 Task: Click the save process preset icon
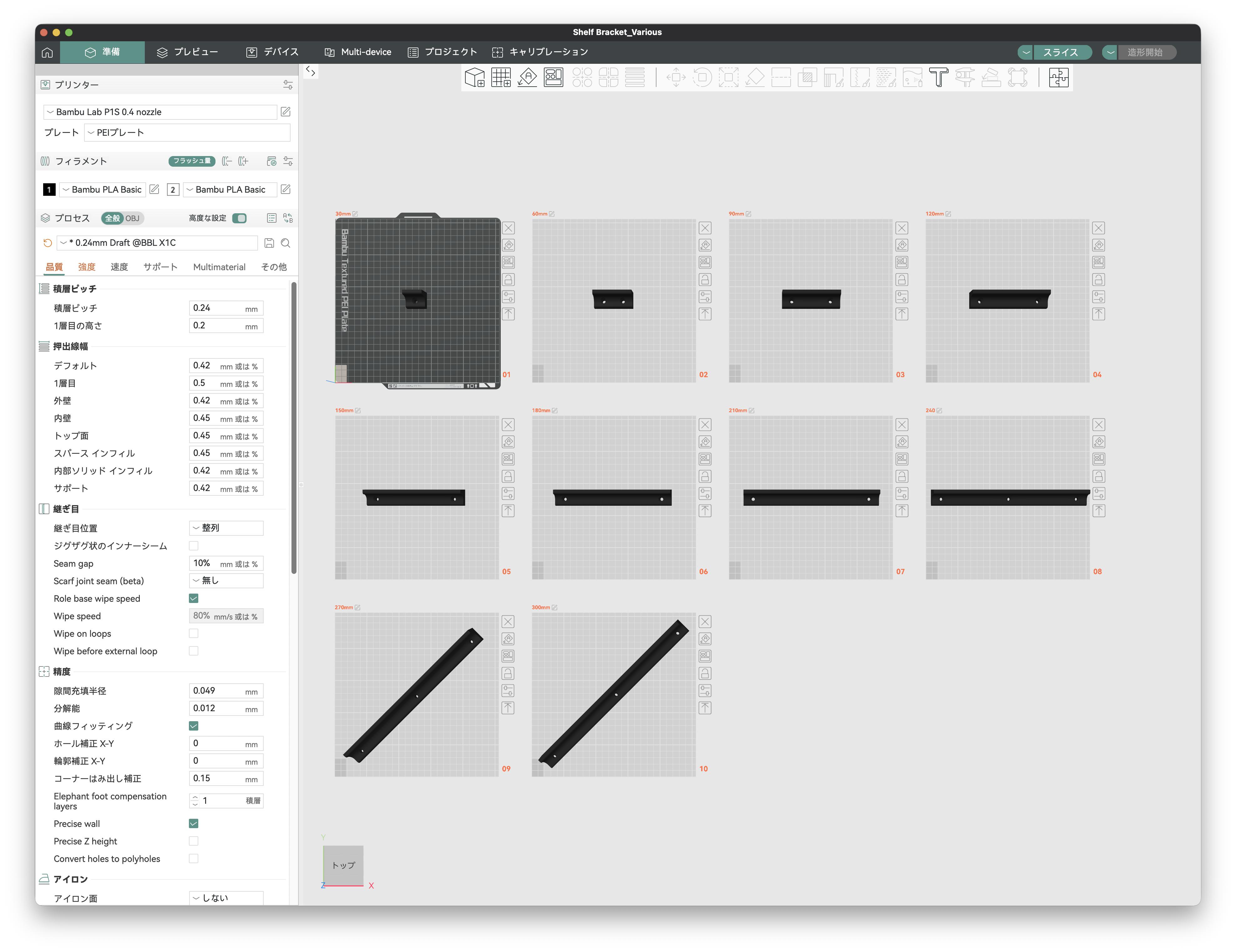click(x=269, y=243)
